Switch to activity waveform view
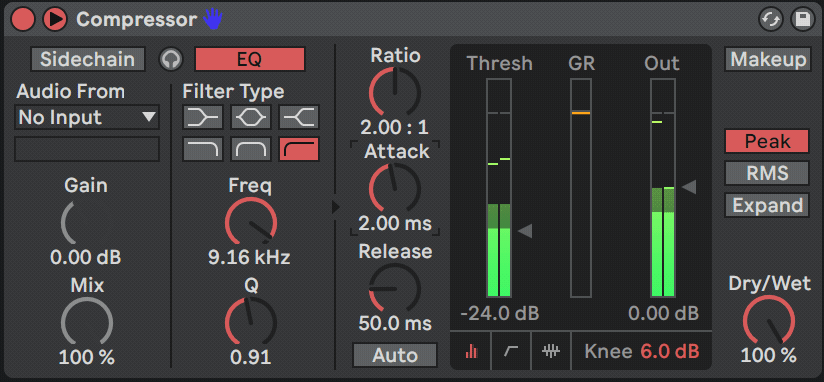The height and width of the screenshot is (382, 824). 551,351
